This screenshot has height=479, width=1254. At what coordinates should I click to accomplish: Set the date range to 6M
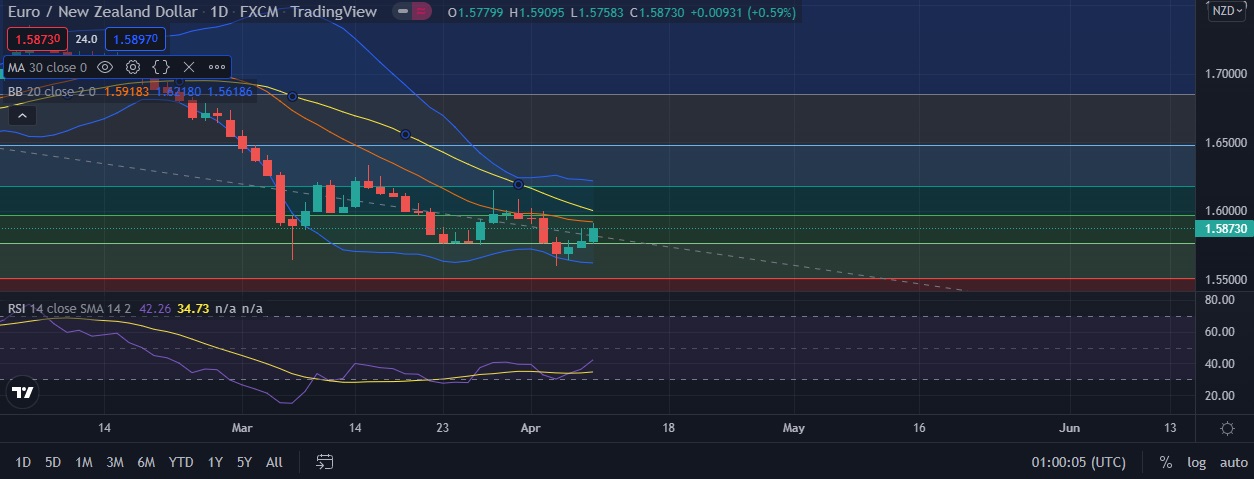[146, 462]
